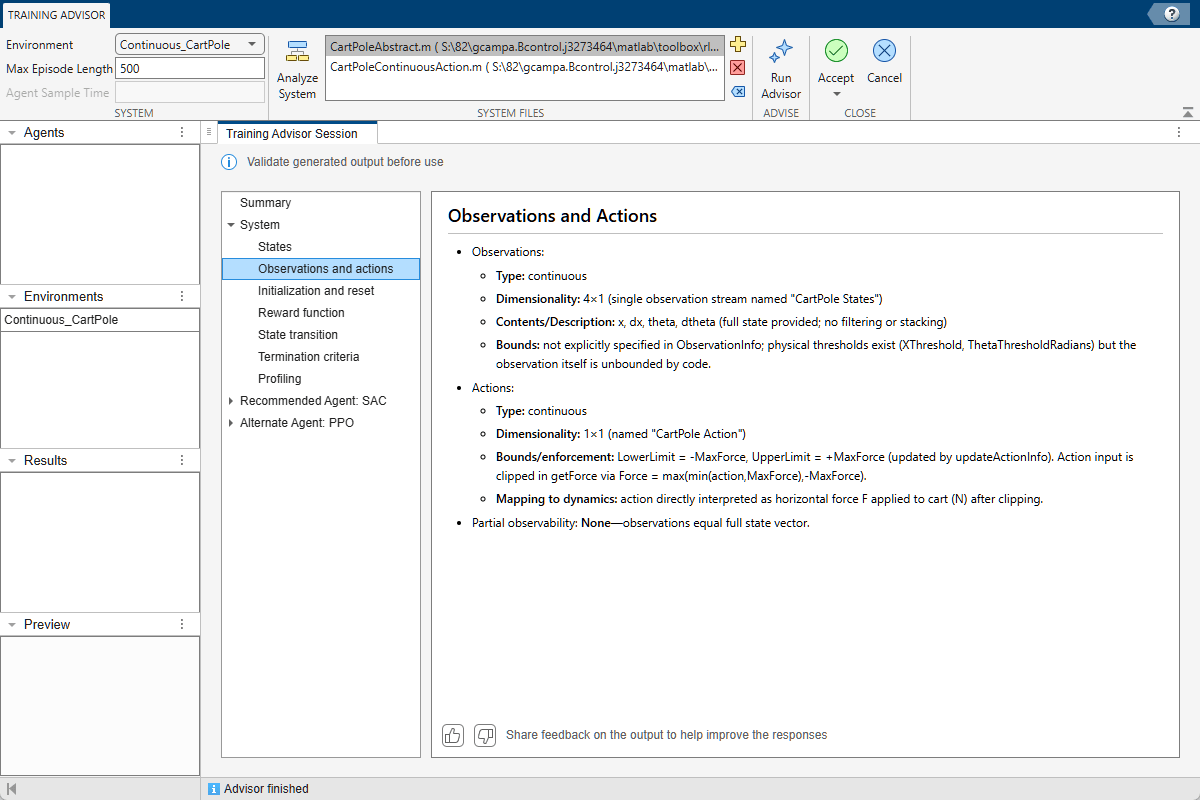Open the Environment dropdown Continuous_CartPole
Viewport: 1200px width, 800px height.
coord(190,44)
